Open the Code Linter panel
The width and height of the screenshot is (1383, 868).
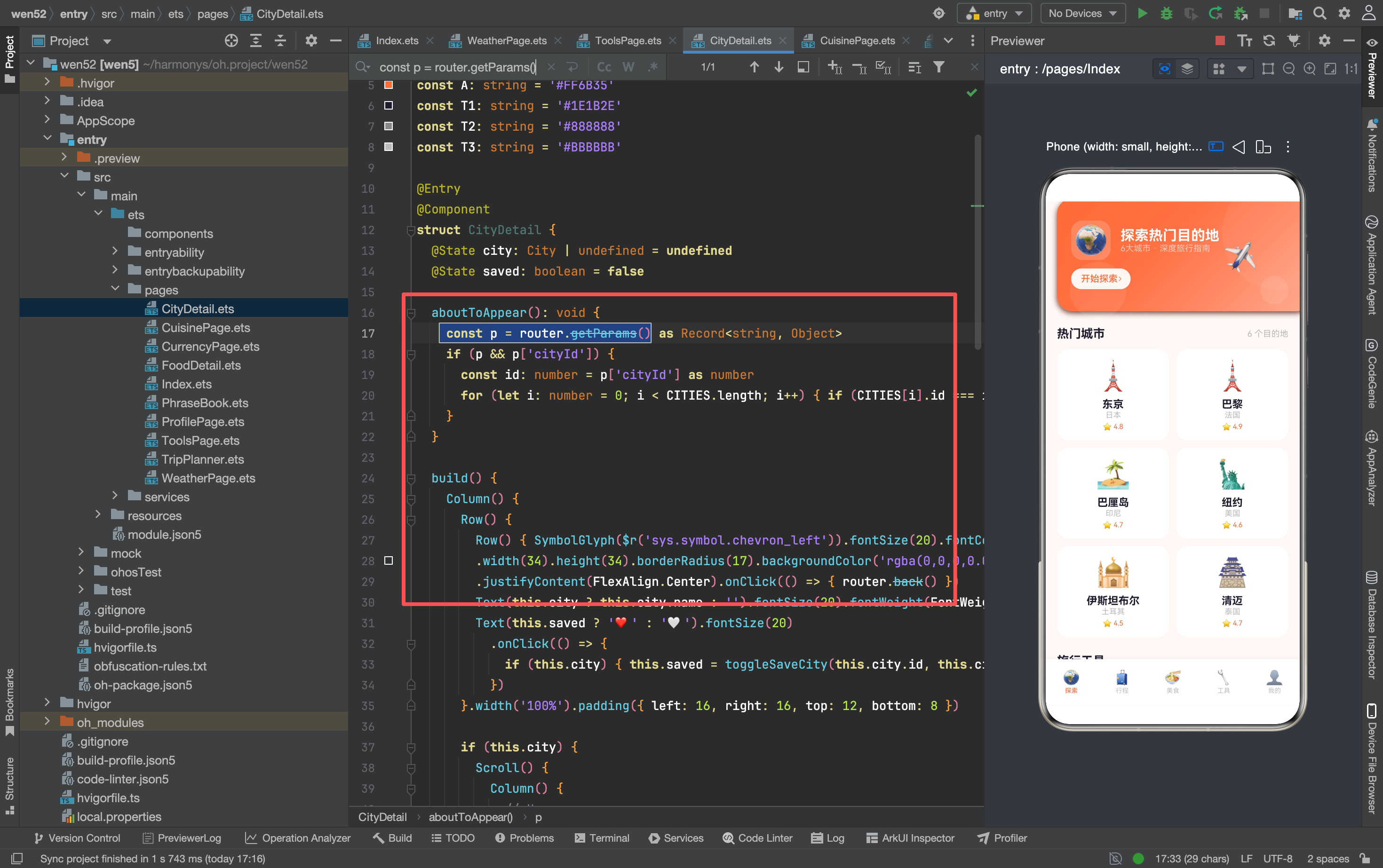pos(757,837)
